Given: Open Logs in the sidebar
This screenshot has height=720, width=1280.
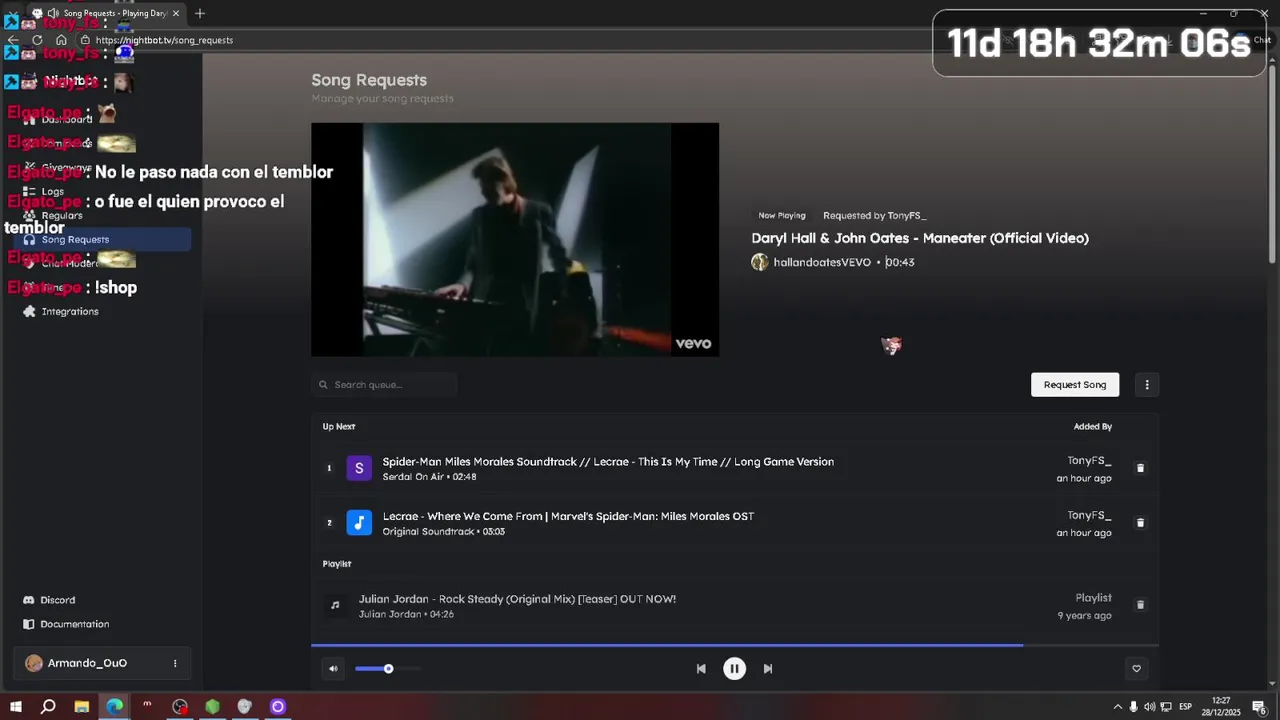Looking at the screenshot, I should pyautogui.click(x=53, y=192).
